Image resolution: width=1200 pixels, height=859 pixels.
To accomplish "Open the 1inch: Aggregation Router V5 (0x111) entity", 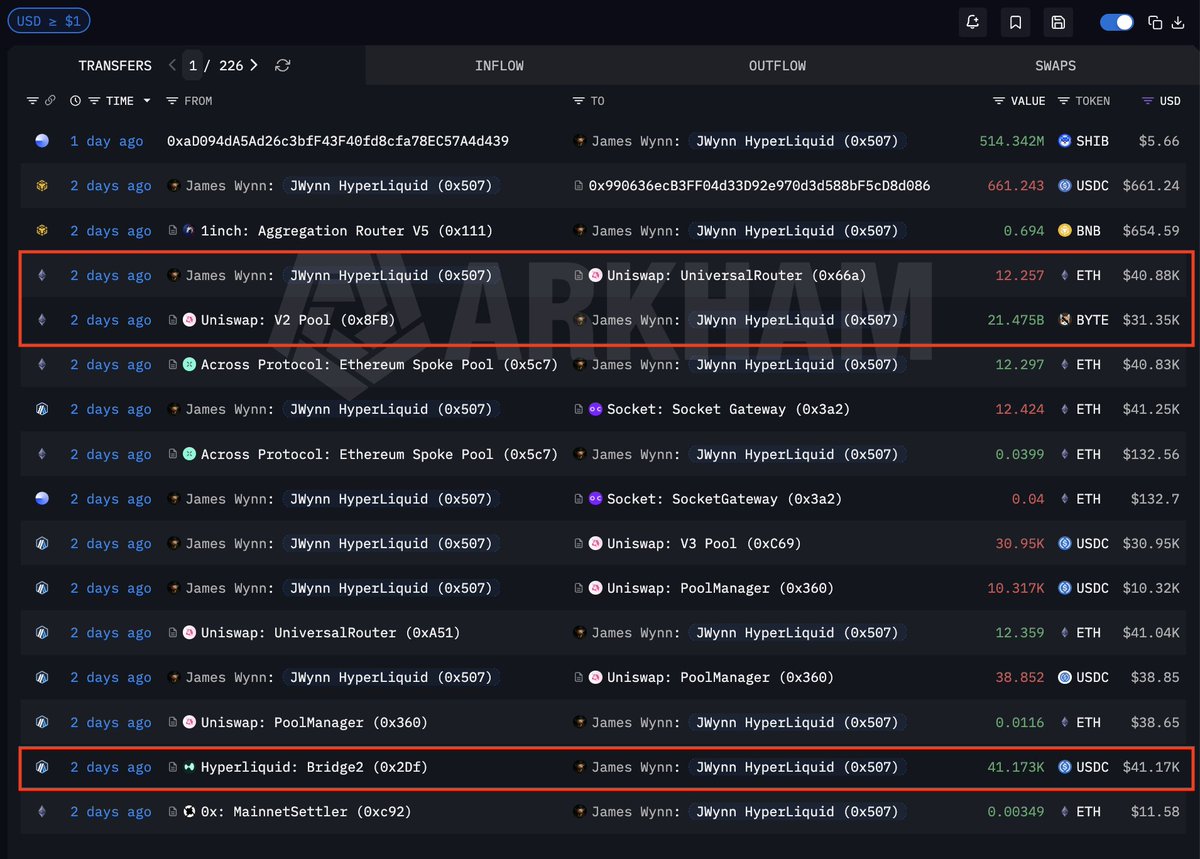I will click(347, 231).
